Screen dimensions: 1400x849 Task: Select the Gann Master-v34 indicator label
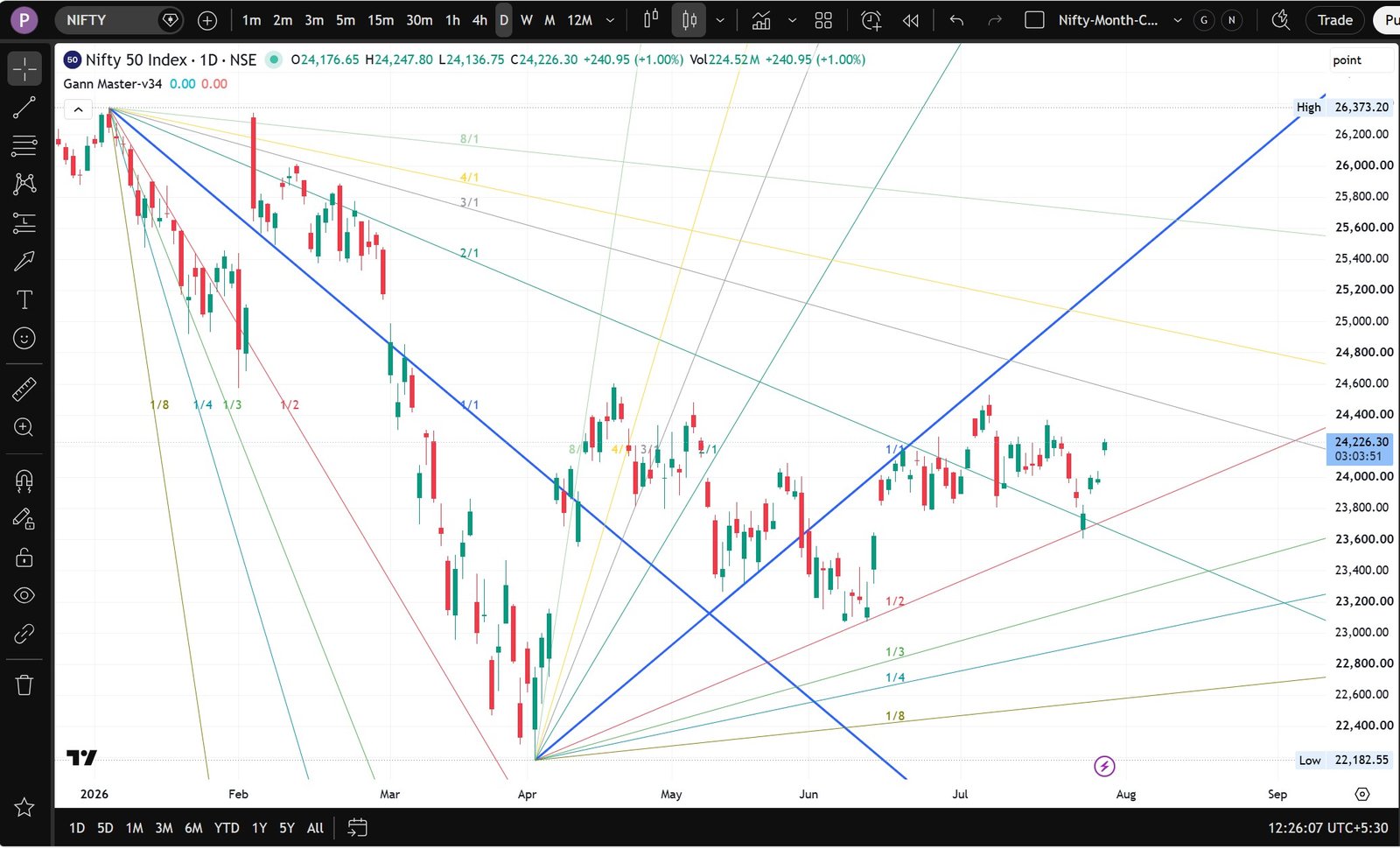tap(113, 84)
